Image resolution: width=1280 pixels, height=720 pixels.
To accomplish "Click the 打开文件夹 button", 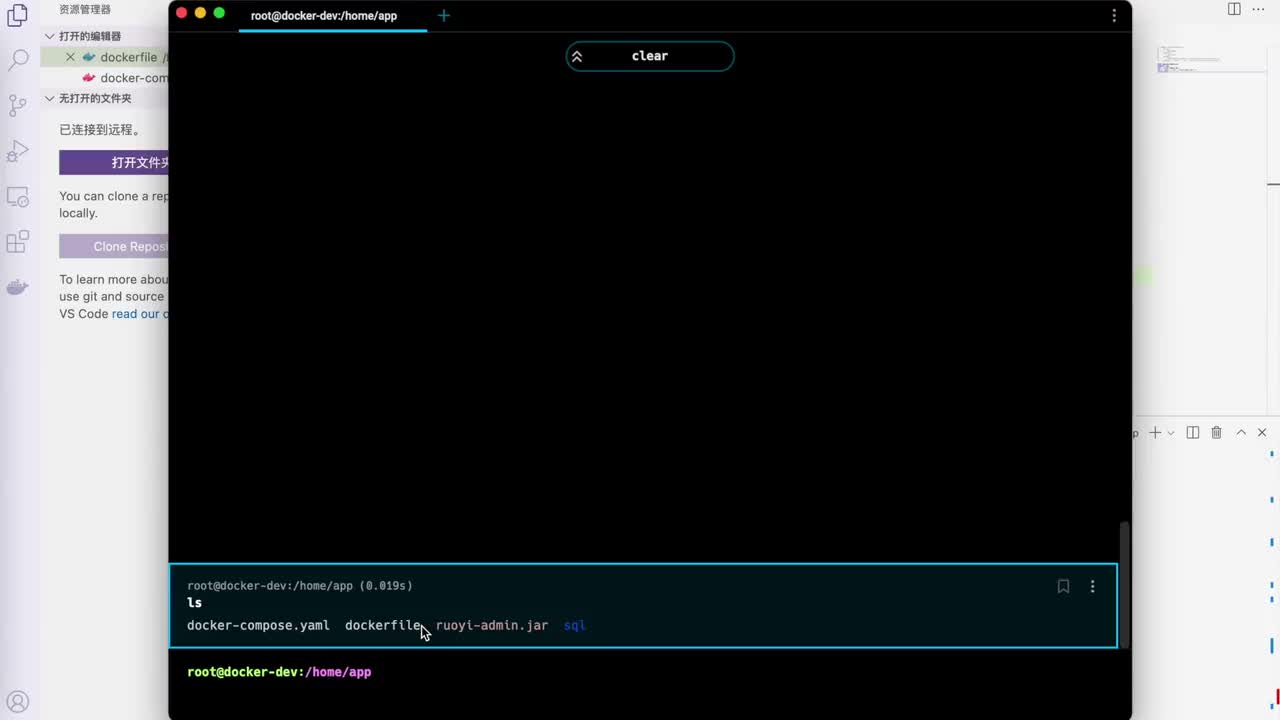I will (113, 162).
